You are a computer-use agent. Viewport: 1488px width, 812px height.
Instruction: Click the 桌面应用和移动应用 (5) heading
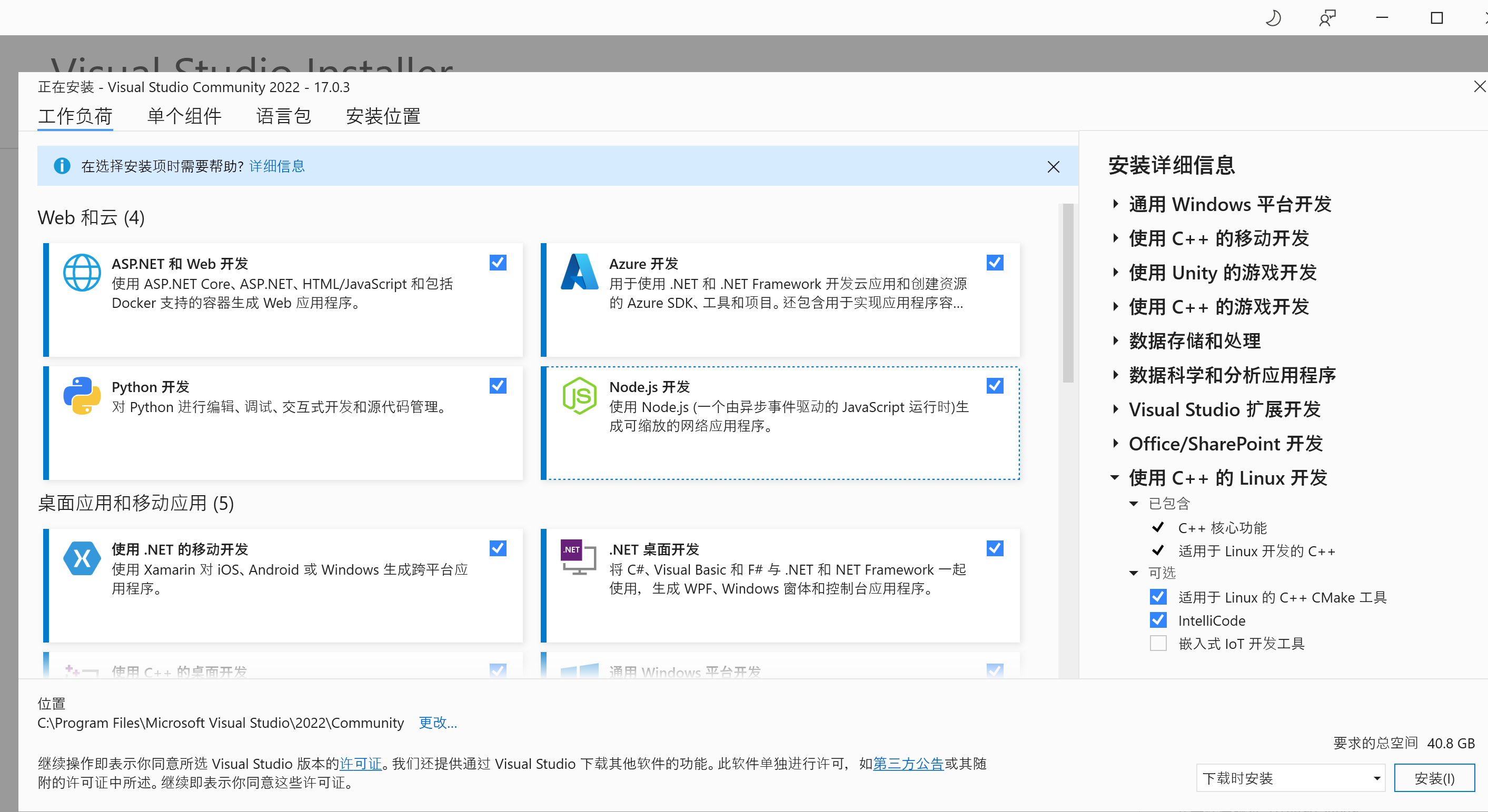136,503
